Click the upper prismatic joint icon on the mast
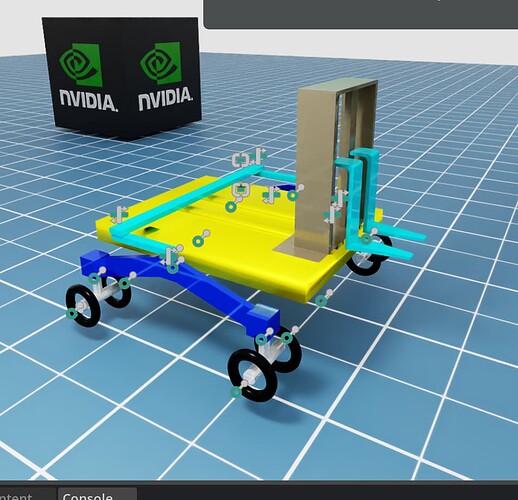The width and height of the screenshot is (518, 500). (340, 197)
